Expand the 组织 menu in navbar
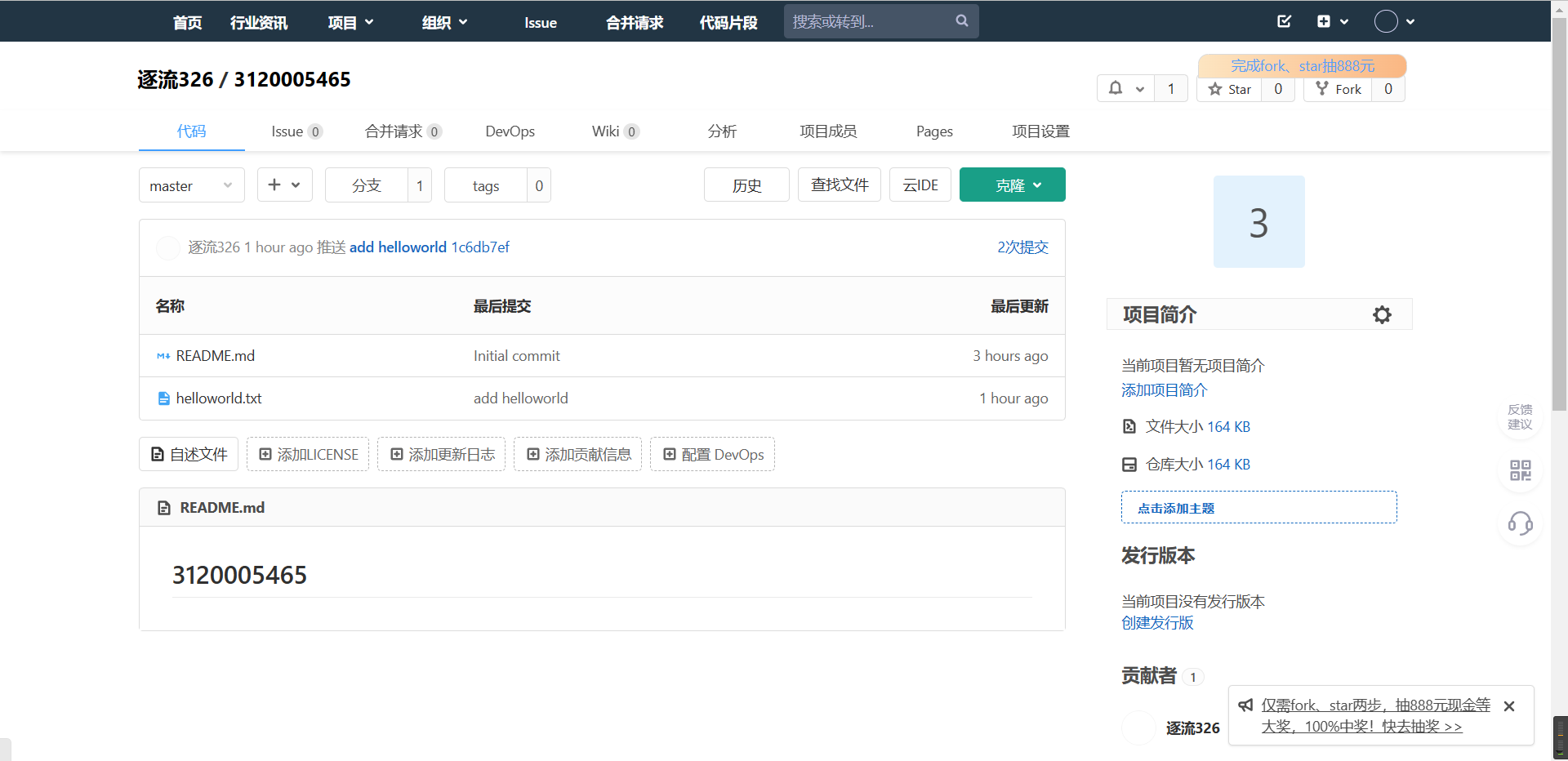The height and width of the screenshot is (761, 1568). [x=444, y=22]
